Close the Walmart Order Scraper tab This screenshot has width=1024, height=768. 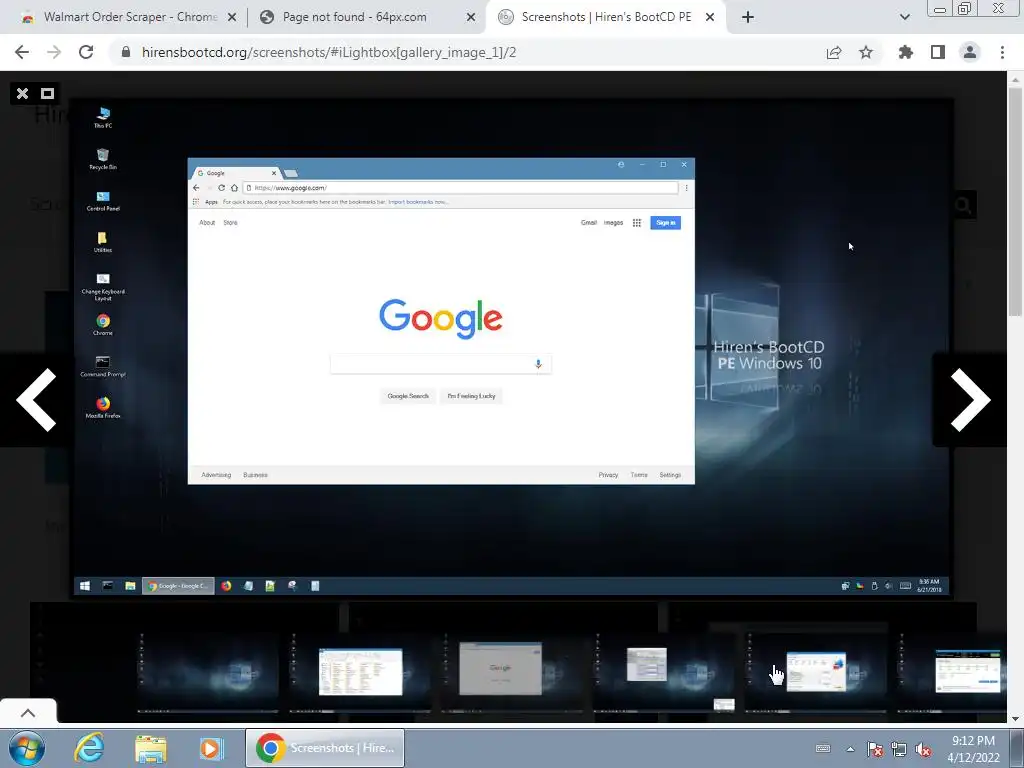coord(232,18)
